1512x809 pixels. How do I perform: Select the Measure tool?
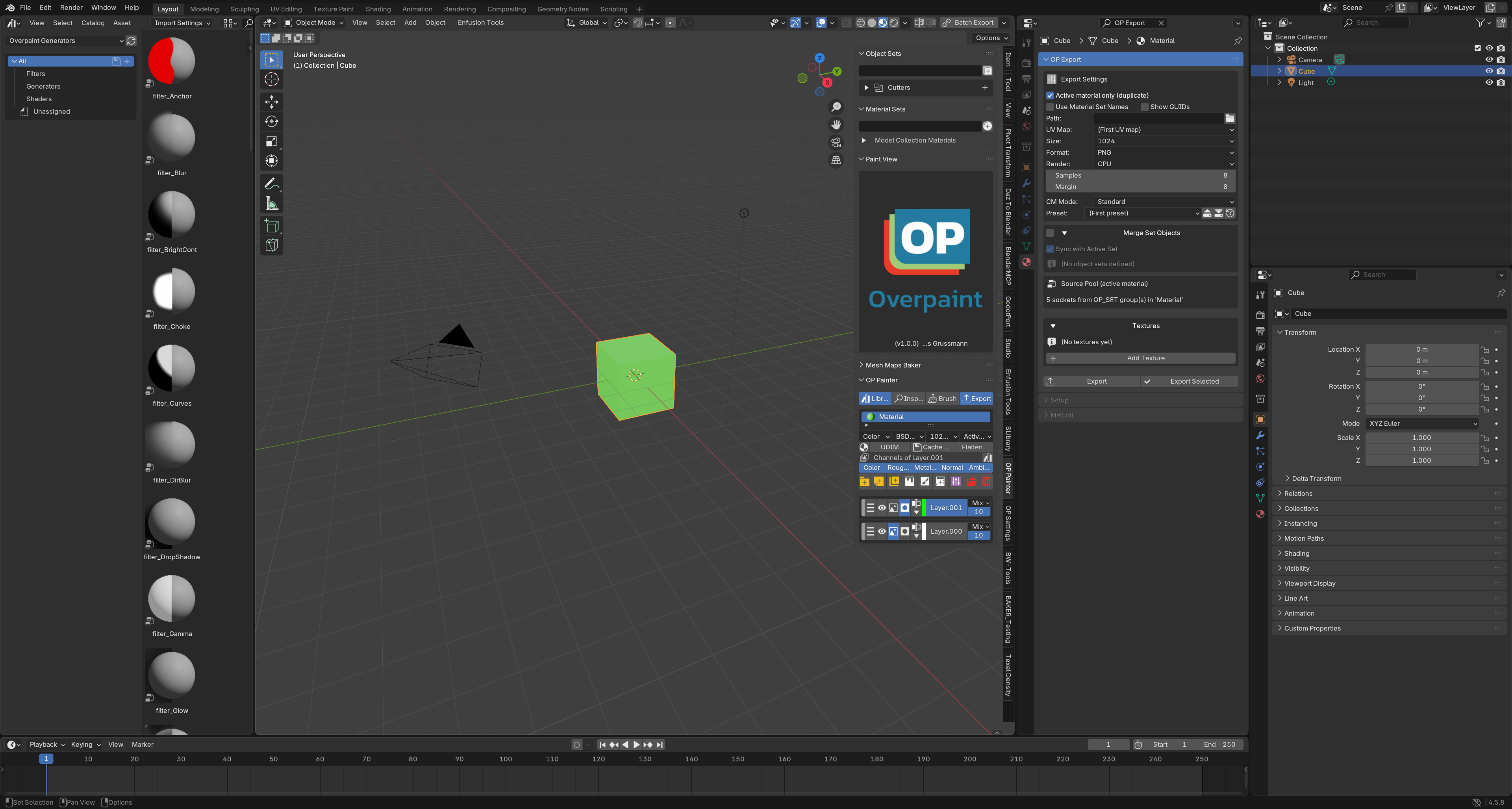pyautogui.click(x=271, y=204)
